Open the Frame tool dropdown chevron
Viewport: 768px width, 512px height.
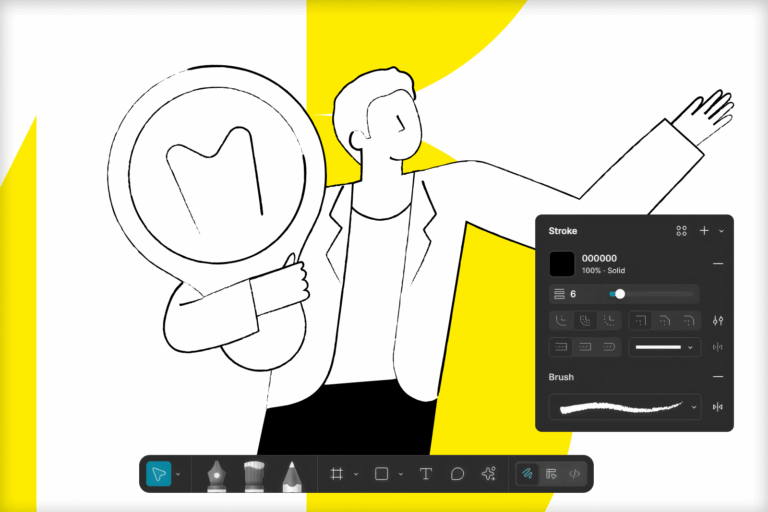coord(356,474)
